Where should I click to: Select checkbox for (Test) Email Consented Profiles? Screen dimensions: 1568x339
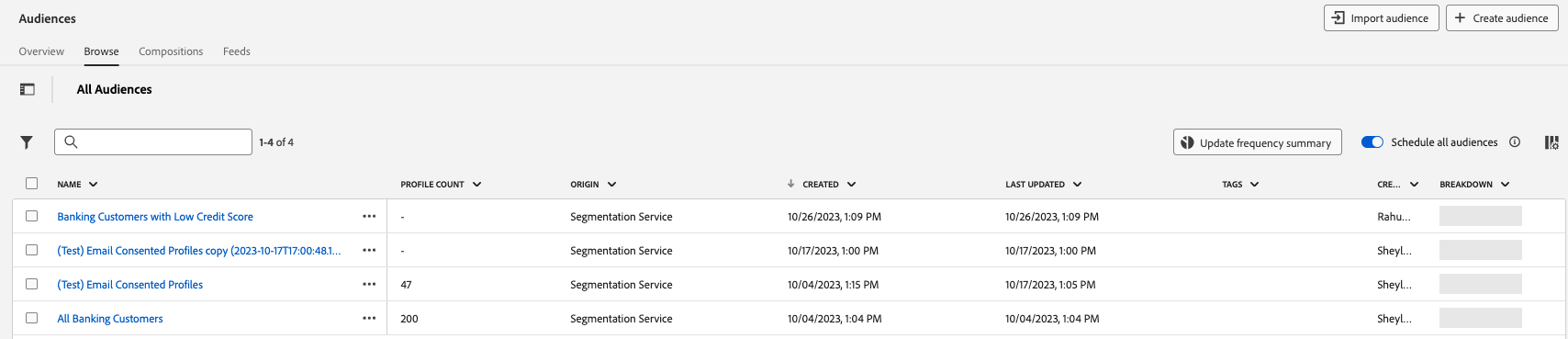(x=32, y=284)
